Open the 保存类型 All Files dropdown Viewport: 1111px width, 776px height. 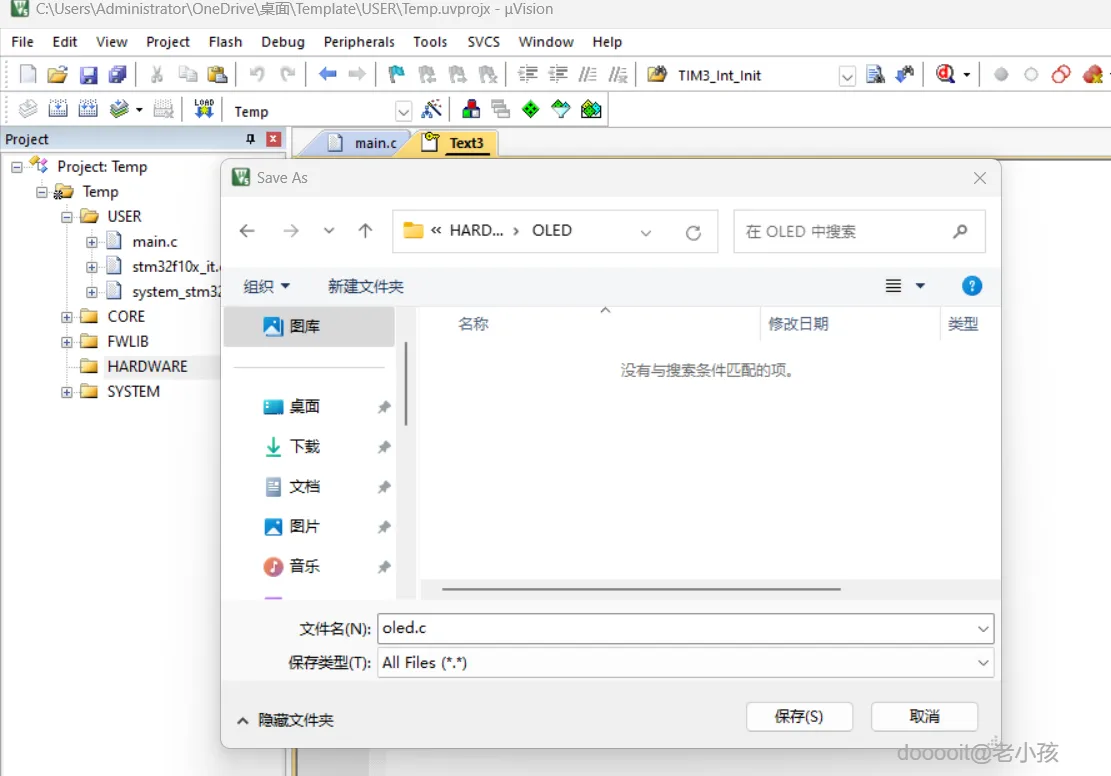[983, 663]
